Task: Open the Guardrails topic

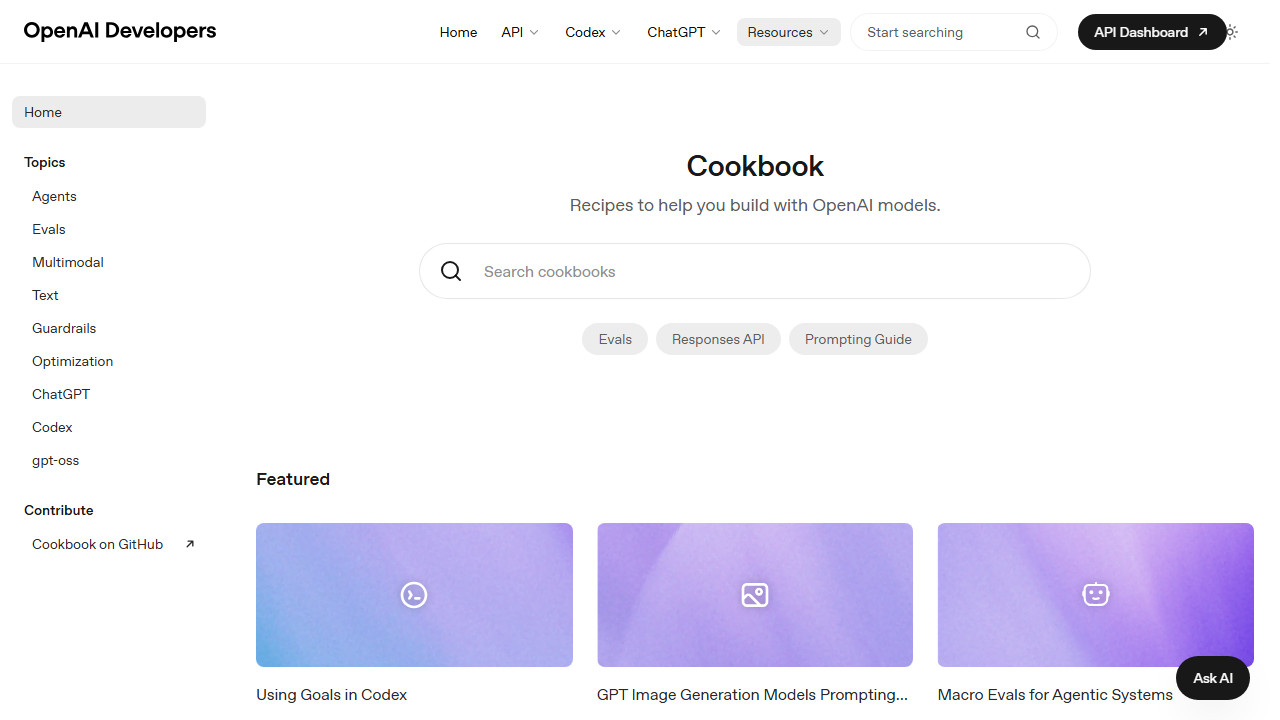Action: coord(64,328)
